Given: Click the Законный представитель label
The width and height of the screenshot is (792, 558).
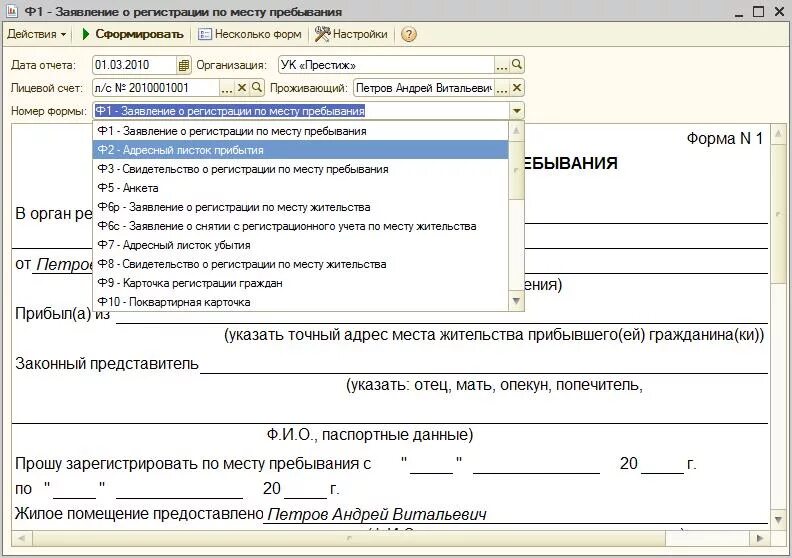Looking at the screenshot, I should coord(107,364).
